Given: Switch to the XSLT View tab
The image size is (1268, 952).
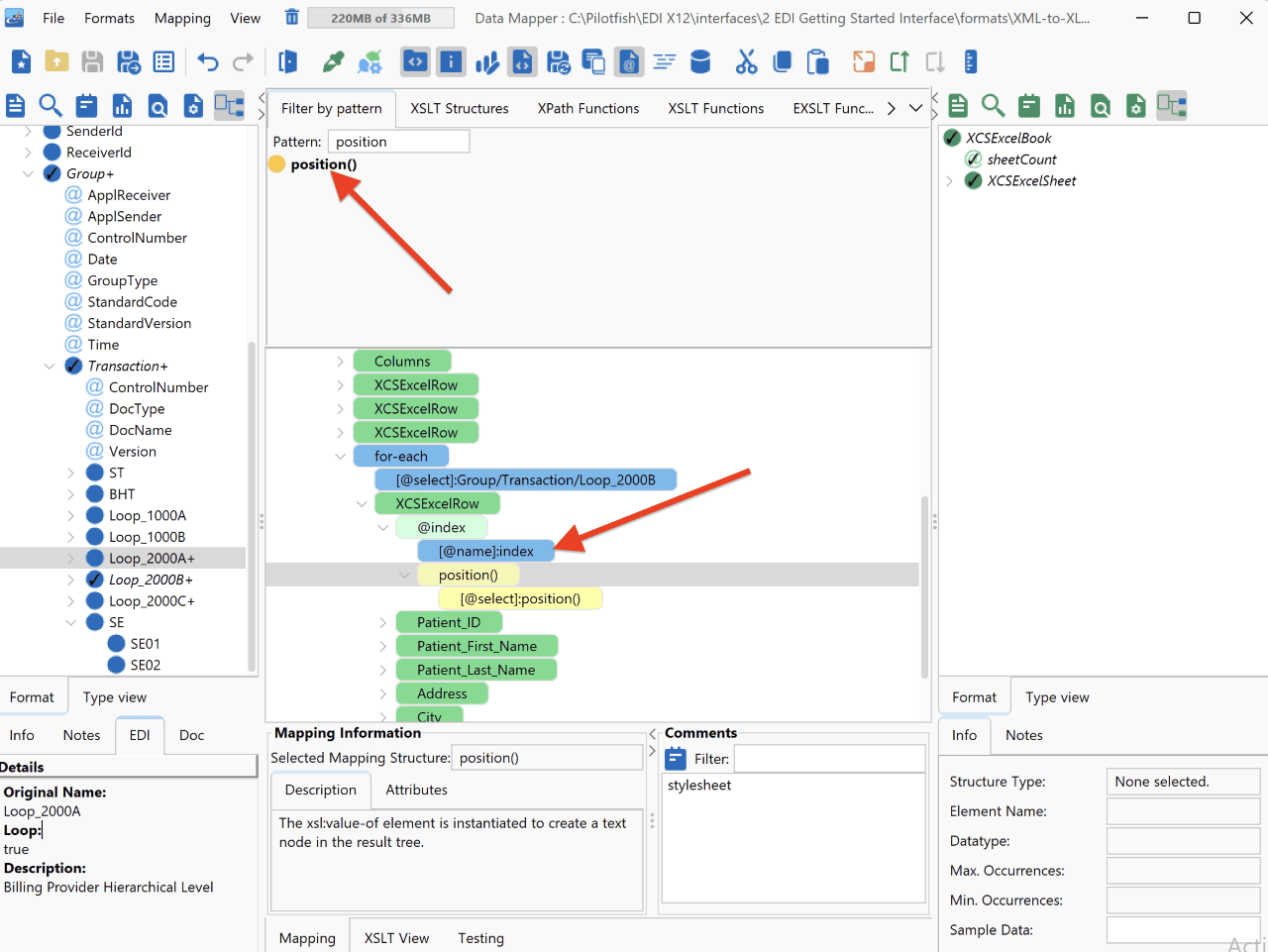Looking at the screenshot, I should coord(396,938).
